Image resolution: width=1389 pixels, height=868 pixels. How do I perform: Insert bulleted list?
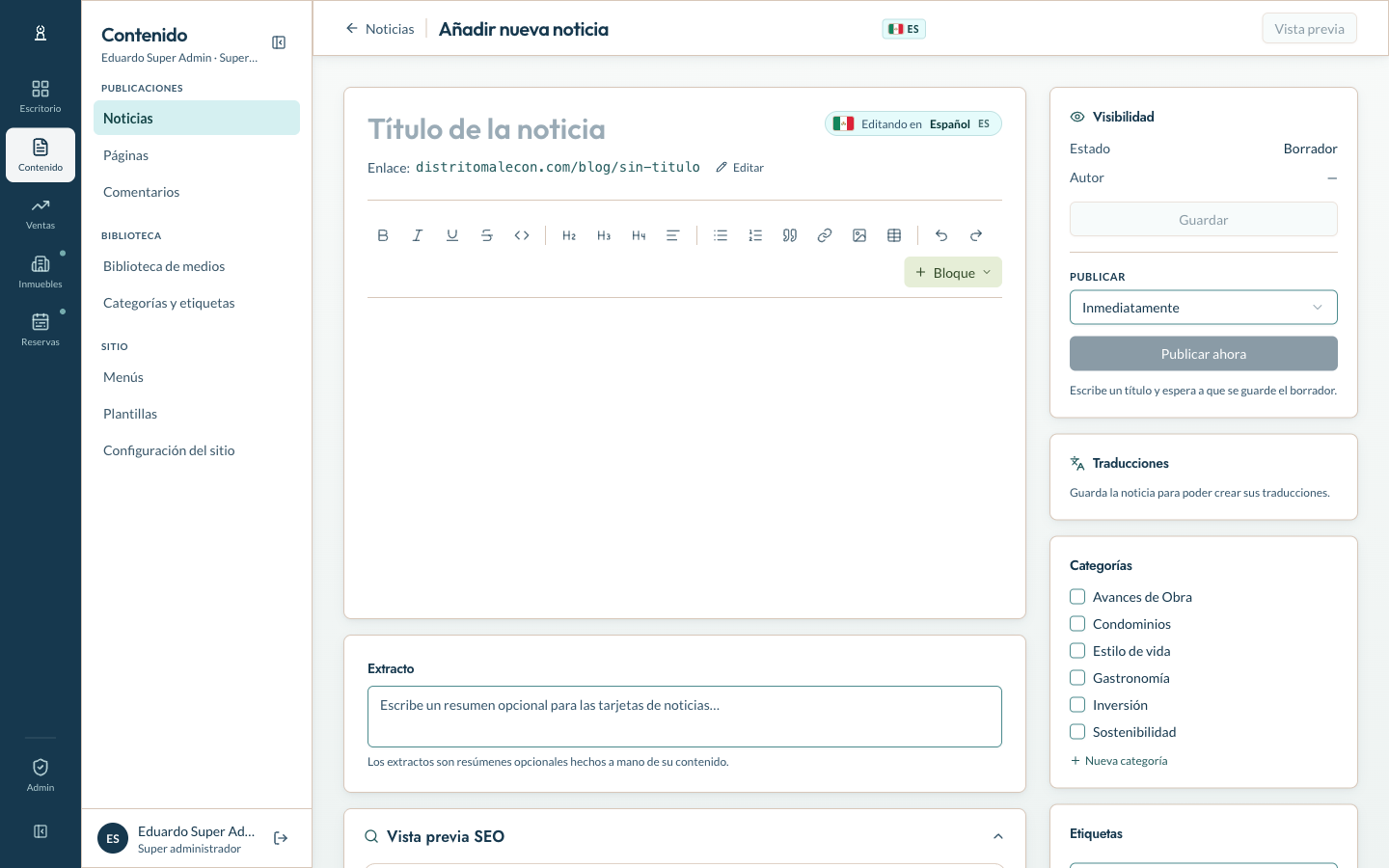(x=721, y=235)
